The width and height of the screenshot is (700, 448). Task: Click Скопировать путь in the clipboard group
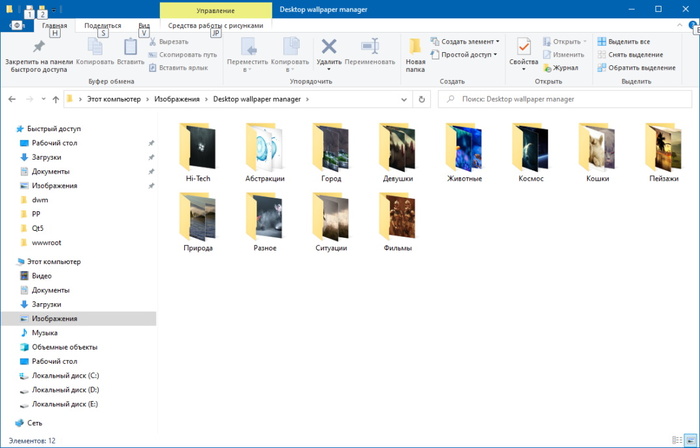pyautogui.click(x=183, y=55)
